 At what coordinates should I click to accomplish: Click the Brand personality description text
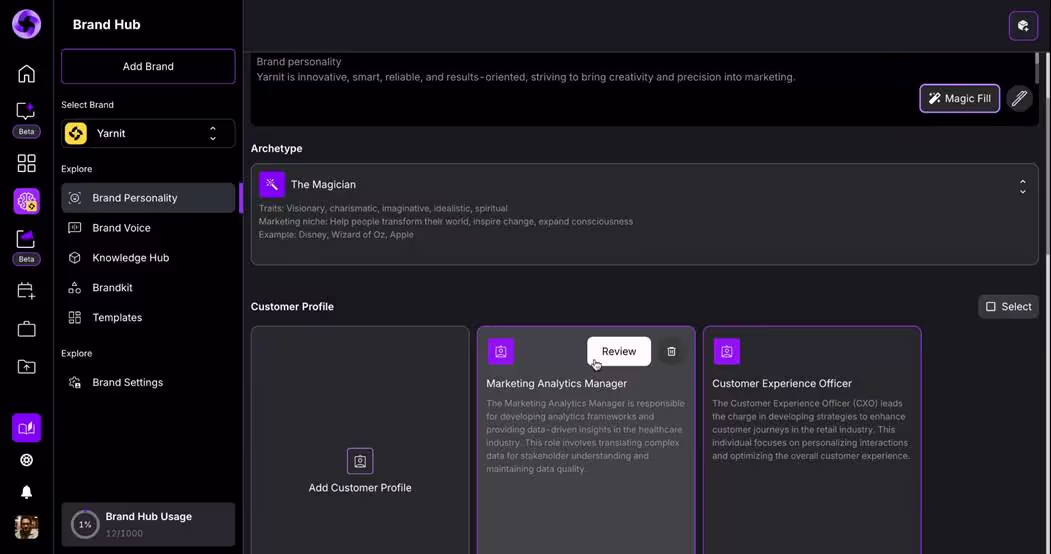click(x=526, y=77)
